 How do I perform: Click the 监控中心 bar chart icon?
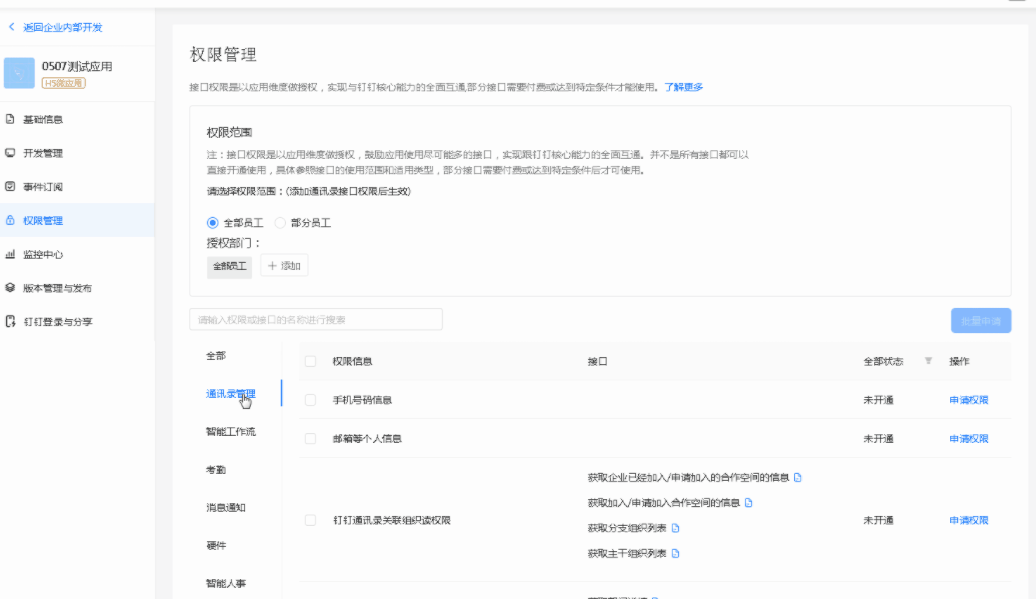pyautogui.click(x=10, y=255)
